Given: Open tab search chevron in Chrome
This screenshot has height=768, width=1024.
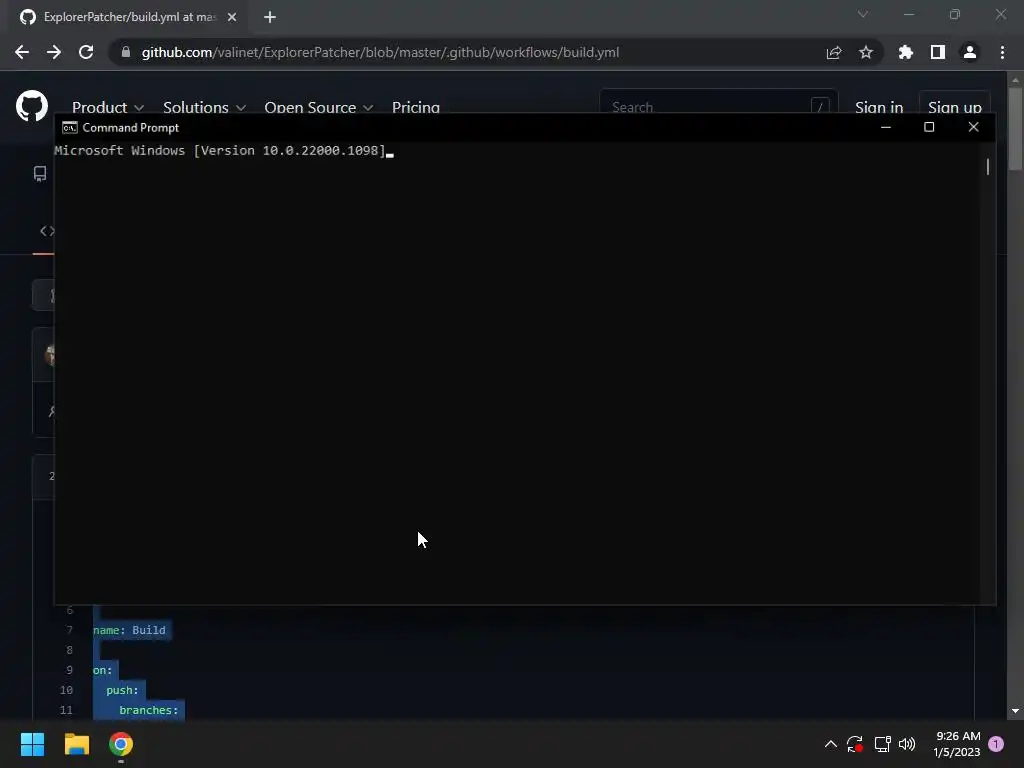Looking at the screenshot, I should point(863,14).
